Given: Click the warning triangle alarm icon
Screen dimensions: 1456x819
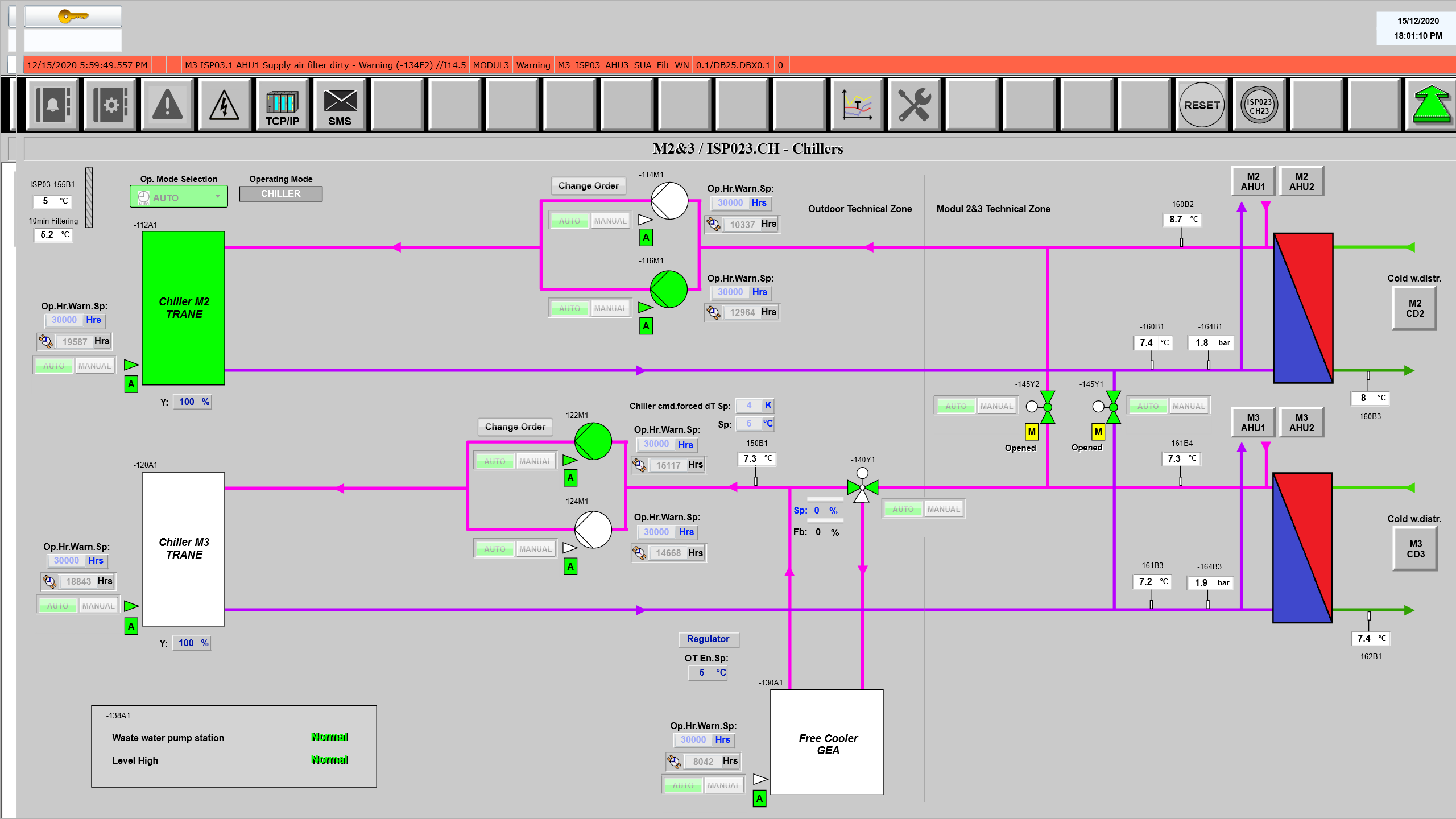Looking at the screenshot, I should click(x=168, y=105).
